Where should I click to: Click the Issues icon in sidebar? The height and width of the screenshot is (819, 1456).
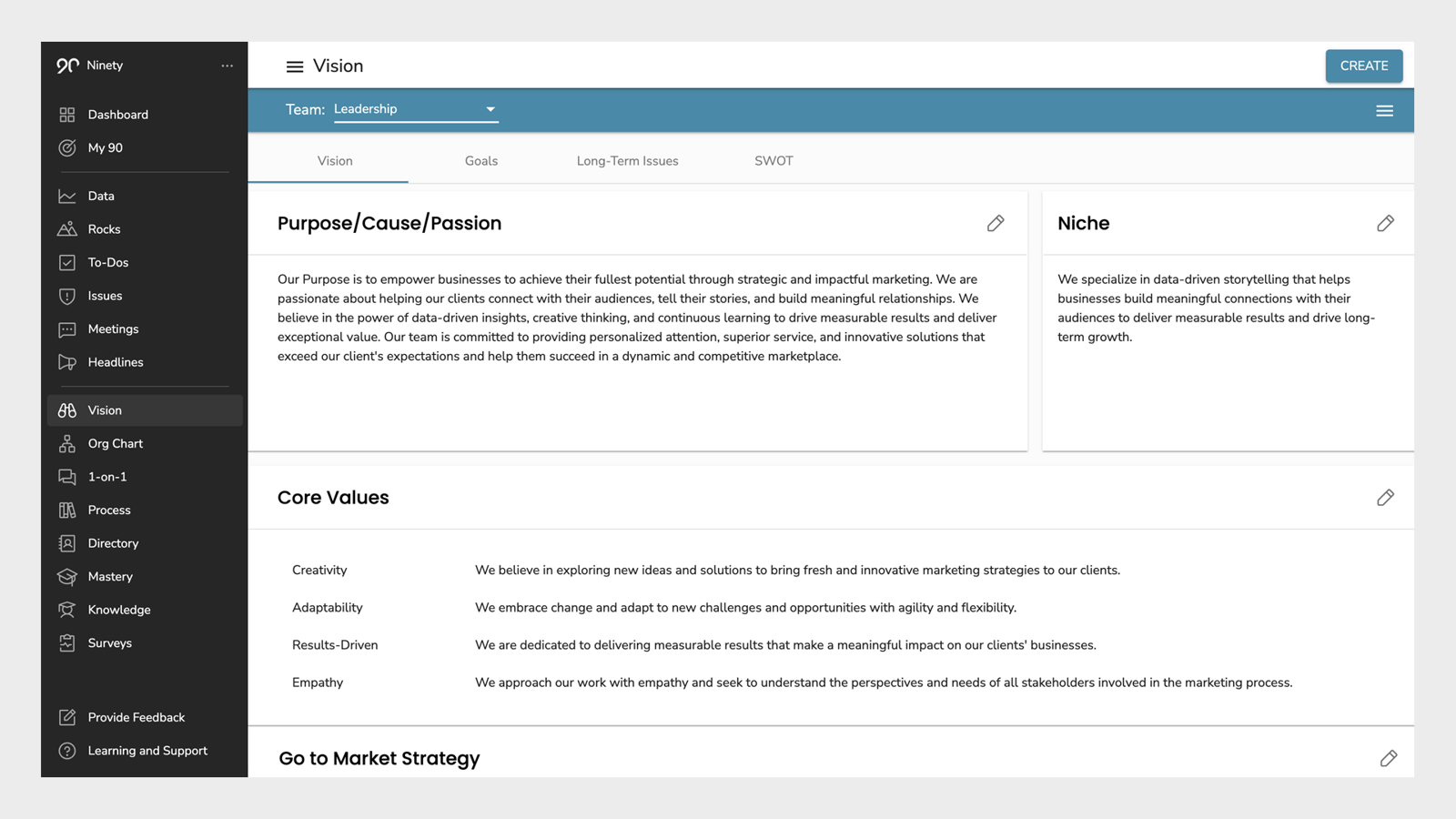click(x=68, y=295)
